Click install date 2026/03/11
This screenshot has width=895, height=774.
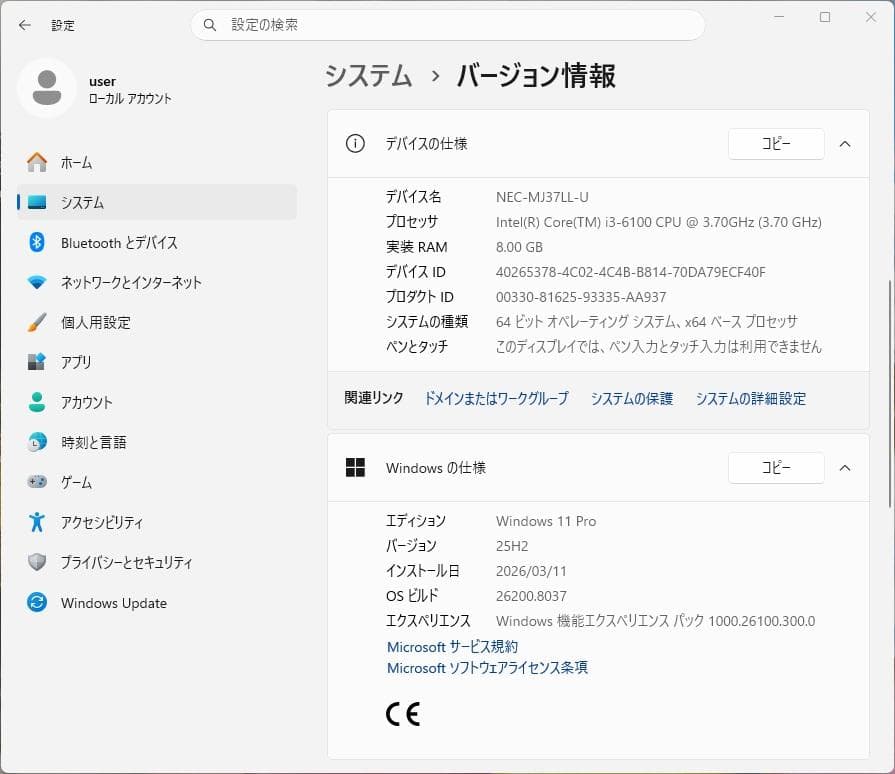531,571
